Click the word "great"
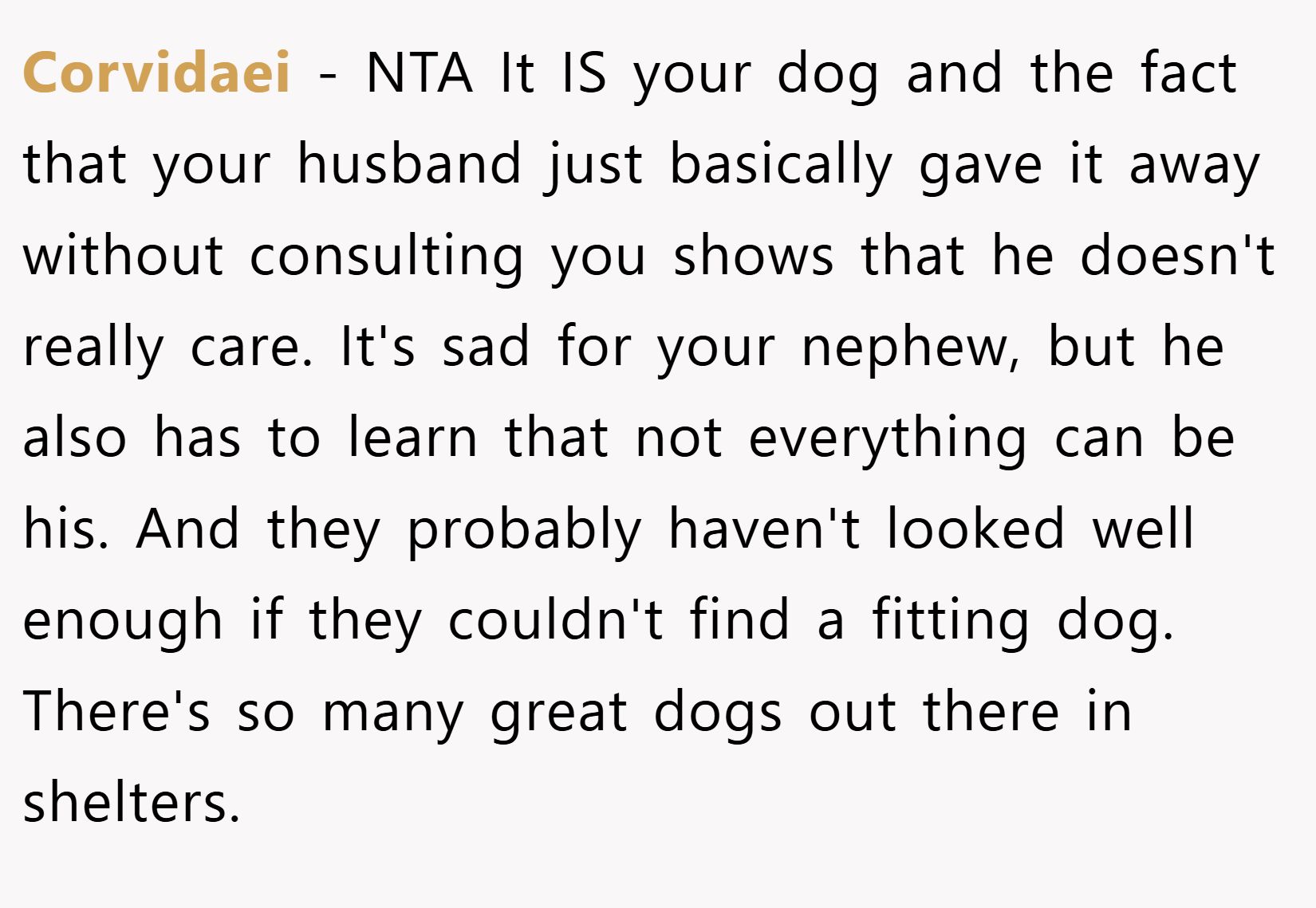 tap(559, 712)
